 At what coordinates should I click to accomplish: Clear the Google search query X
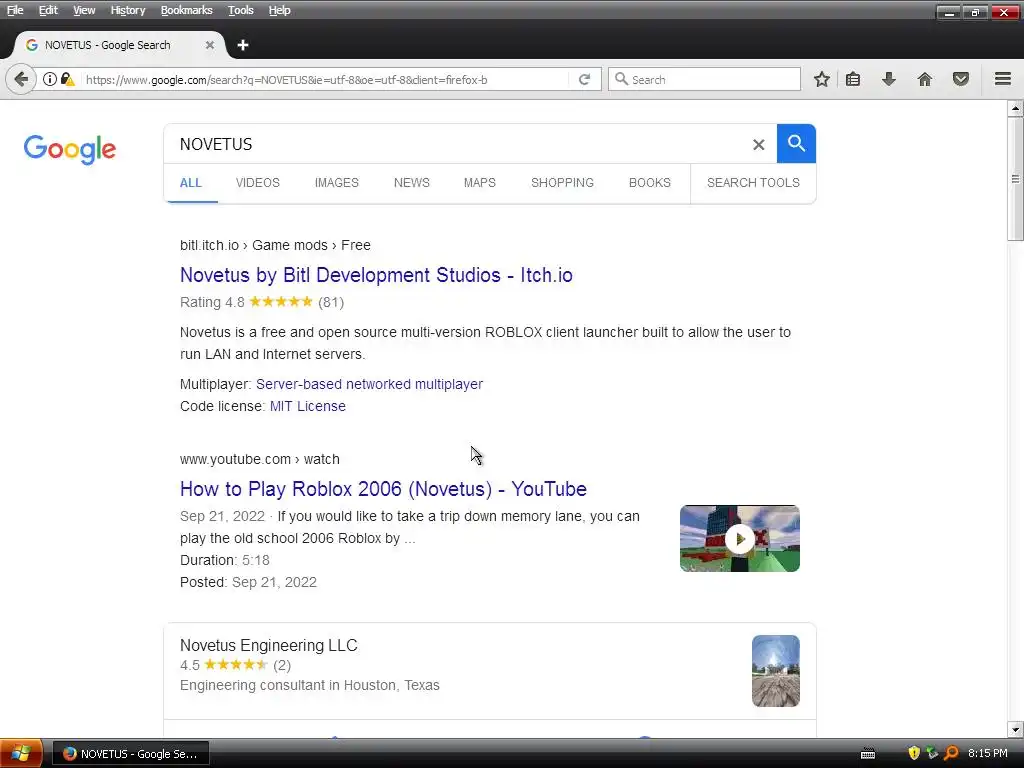click(x=758, y=144)
